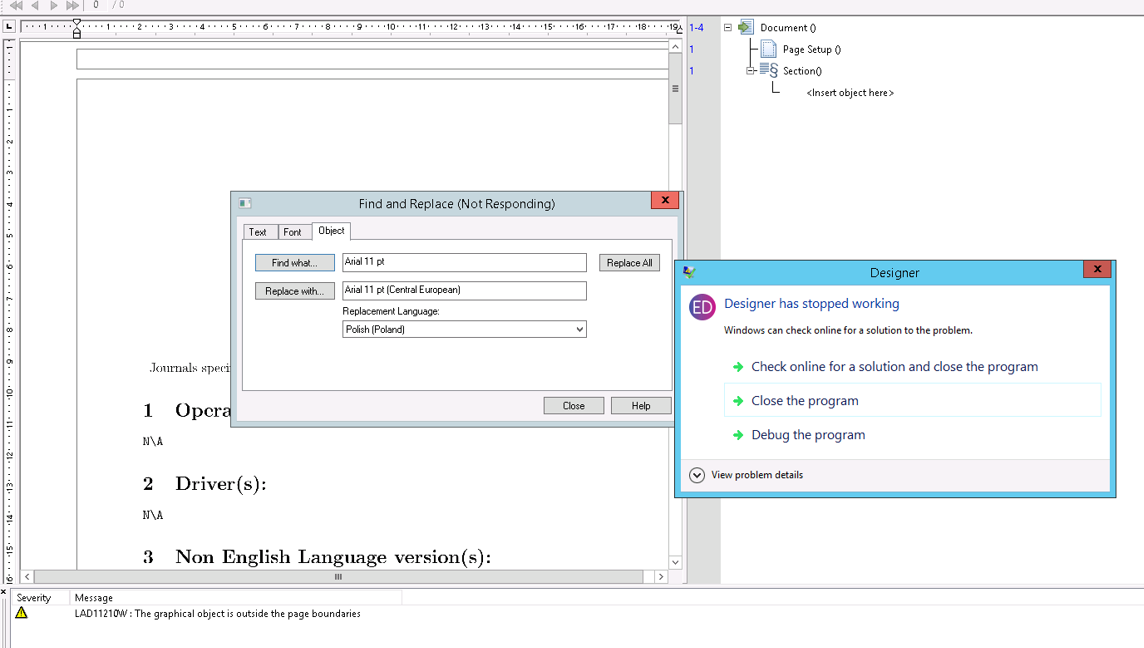Switch to the Text tab
1144x648 pixels.
[259, 231]
